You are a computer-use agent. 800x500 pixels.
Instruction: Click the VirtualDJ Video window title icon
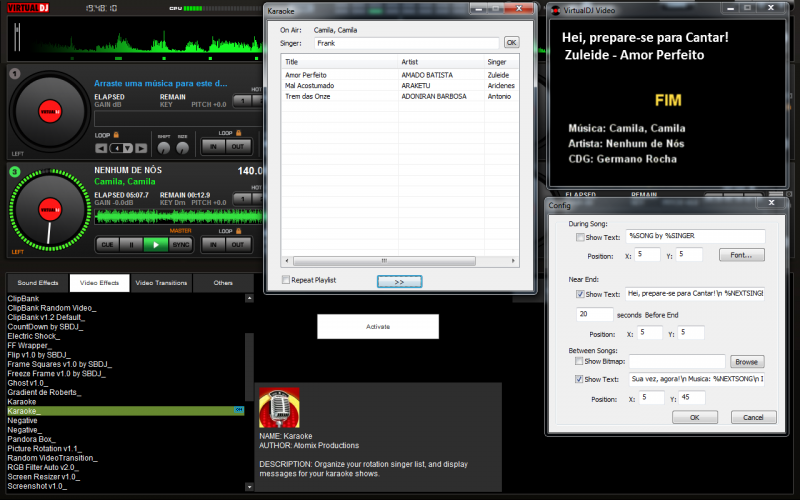556,10
